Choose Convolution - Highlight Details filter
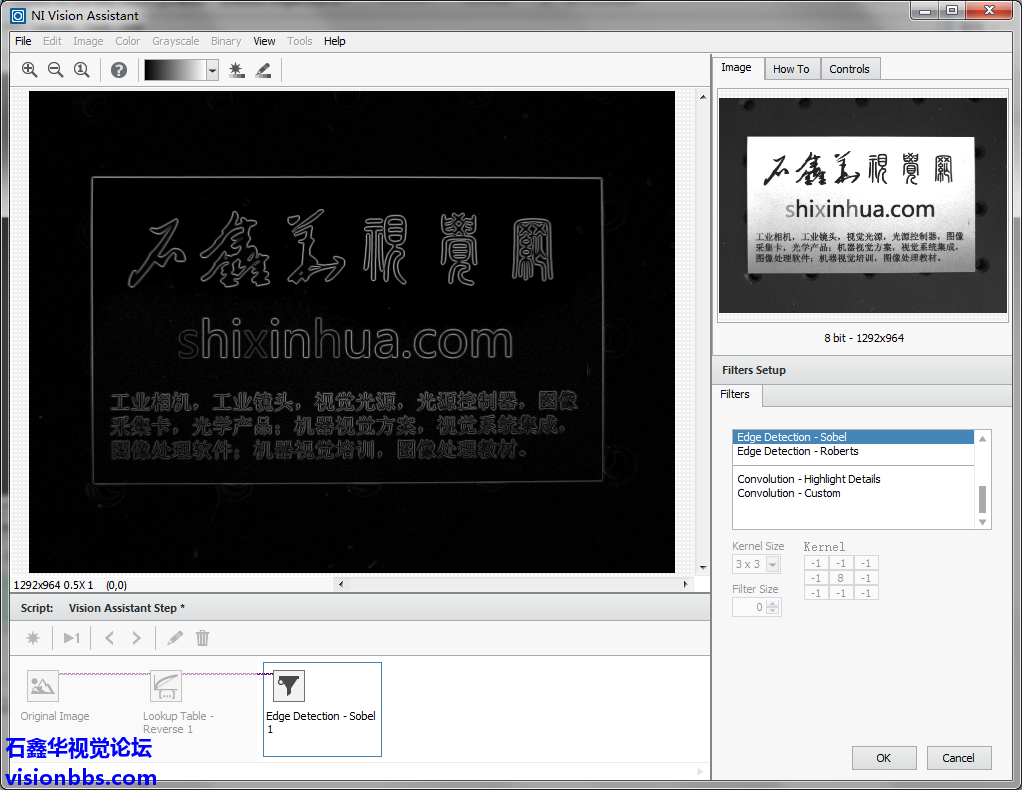 [x=808, y=479]
